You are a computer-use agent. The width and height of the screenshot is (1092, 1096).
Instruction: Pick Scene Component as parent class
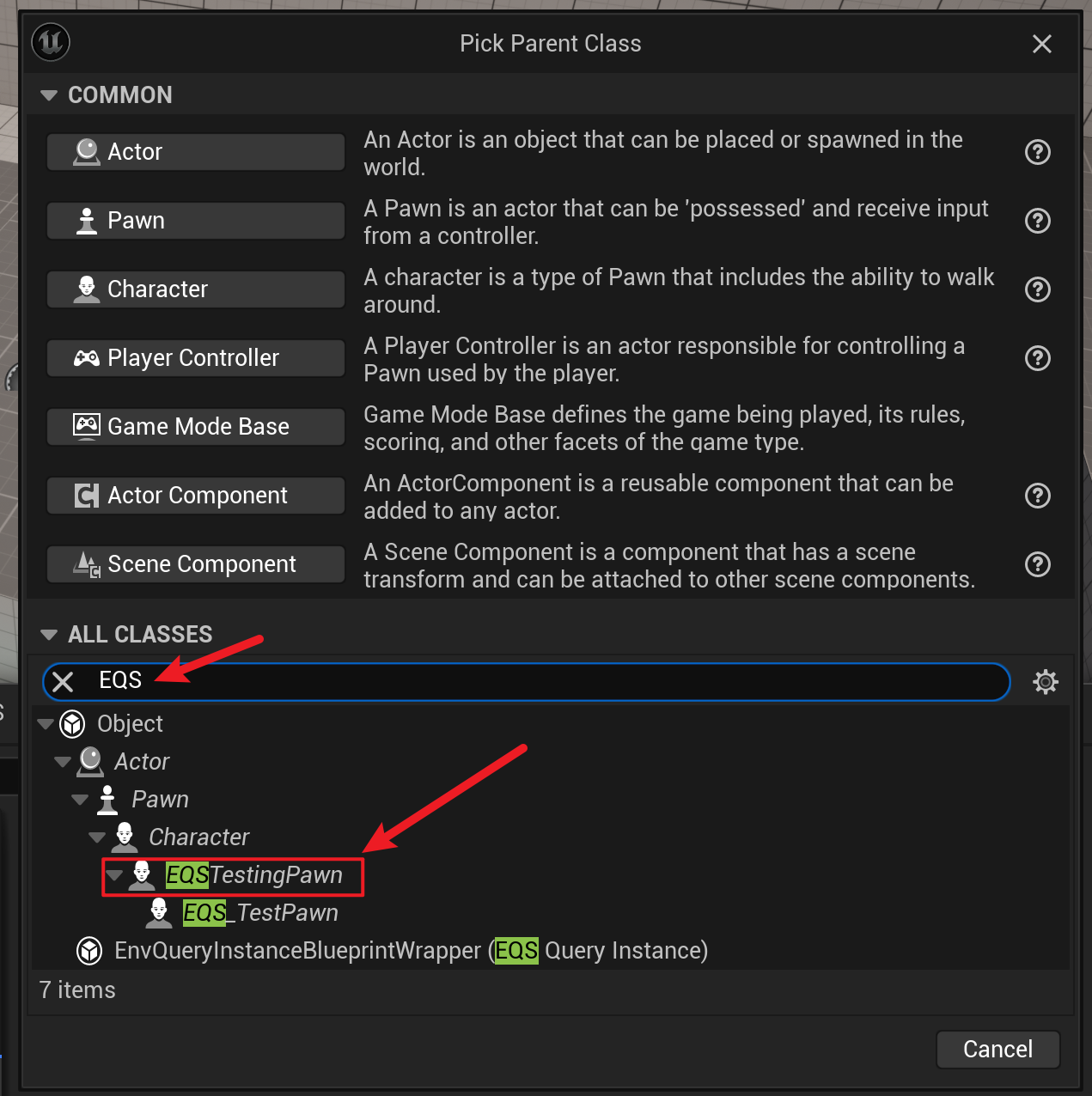(196, 564)
